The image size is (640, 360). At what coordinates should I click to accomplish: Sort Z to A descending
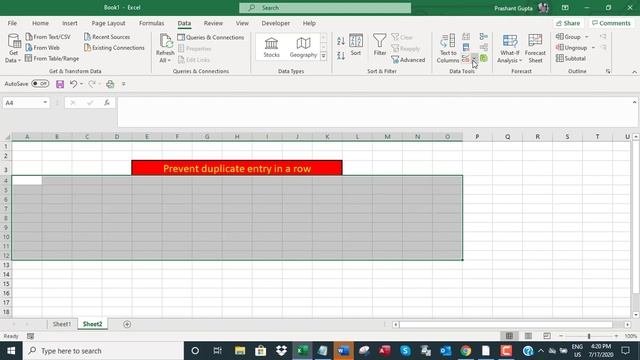tap(341, 55)
